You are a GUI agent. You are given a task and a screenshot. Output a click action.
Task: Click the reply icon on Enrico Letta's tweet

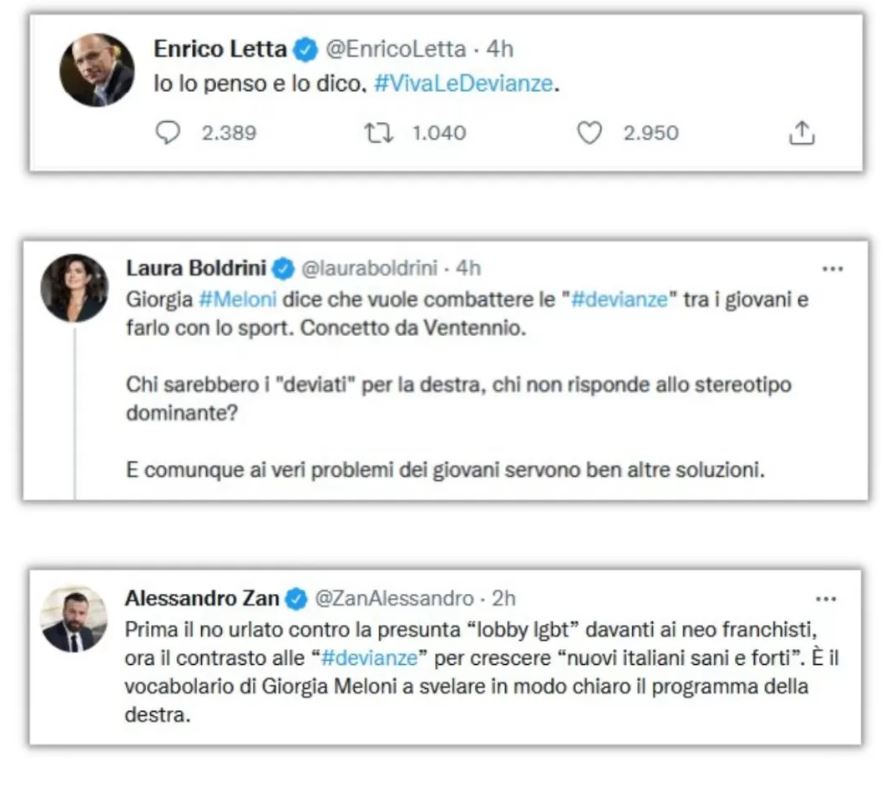[x=168, y=133]
